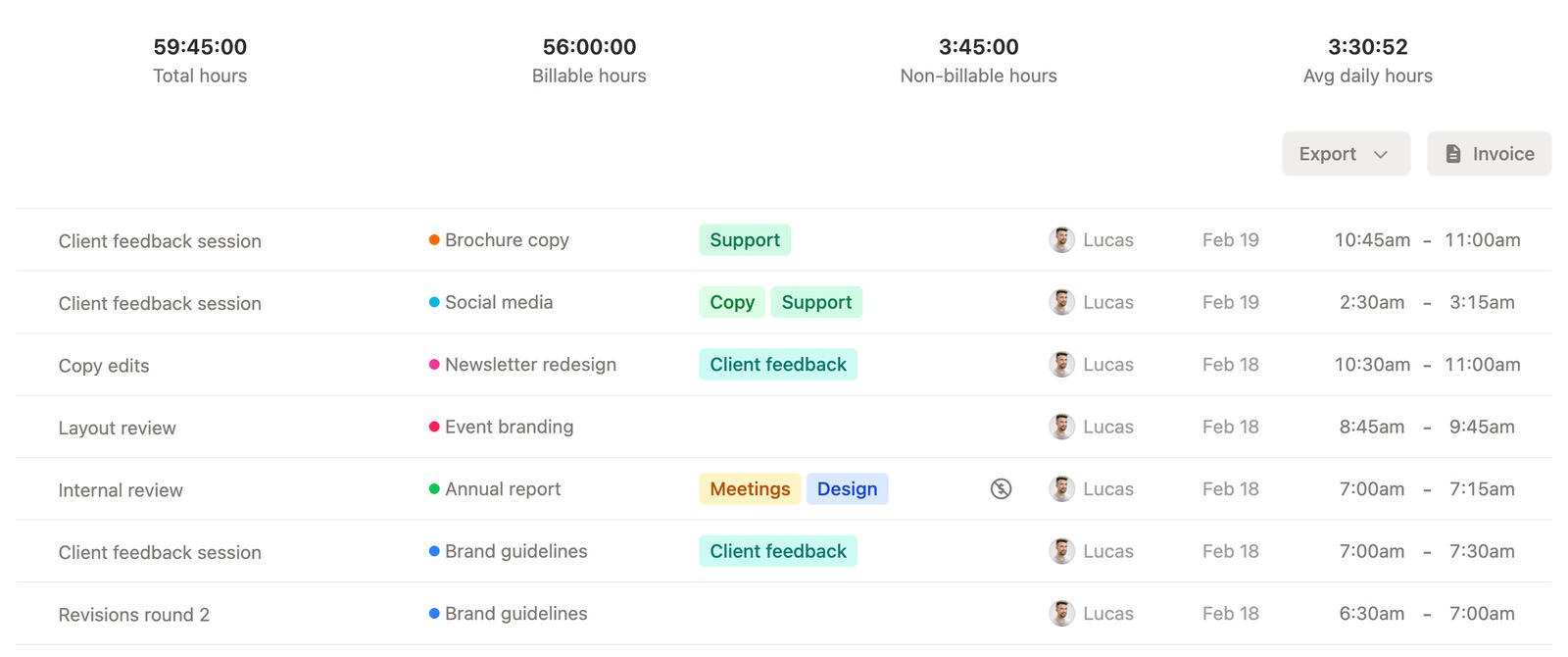
Task: Click the time range of the Layout review entry
Action: (x=1421, y=427)
